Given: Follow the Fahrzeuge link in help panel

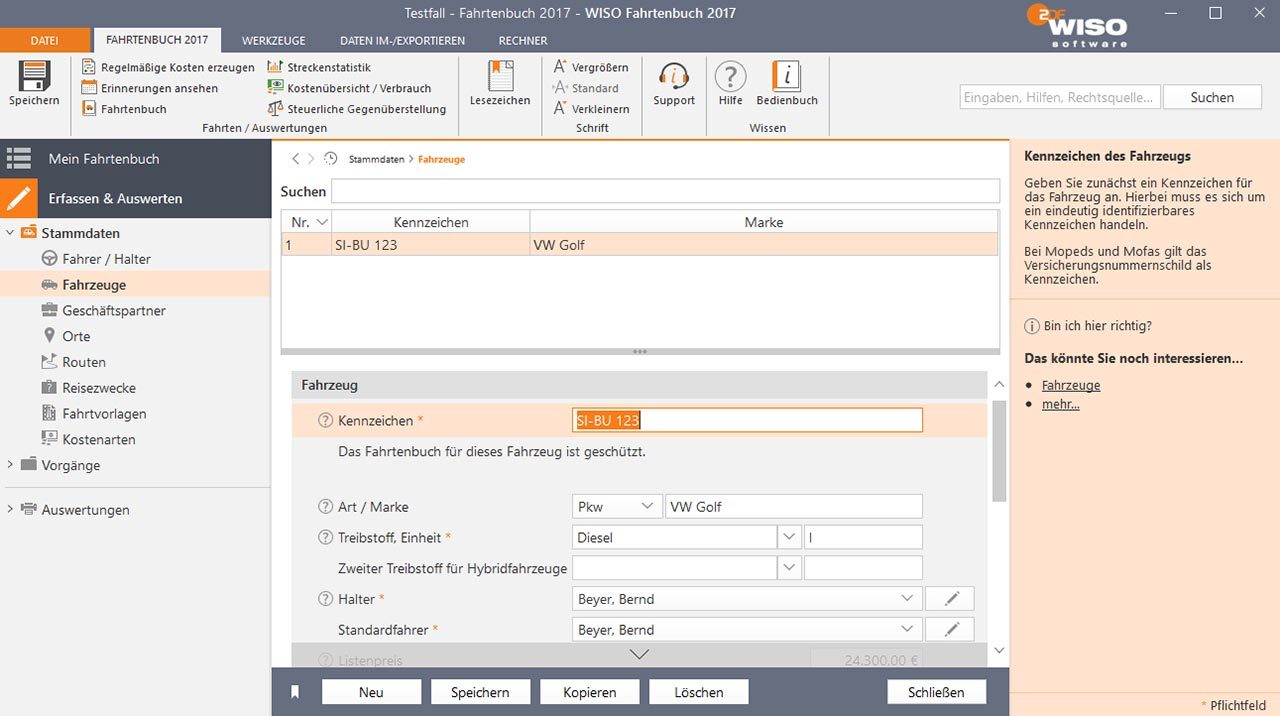Looking at the screenshot, I should pyautogui.click(x=1070, y=385).
